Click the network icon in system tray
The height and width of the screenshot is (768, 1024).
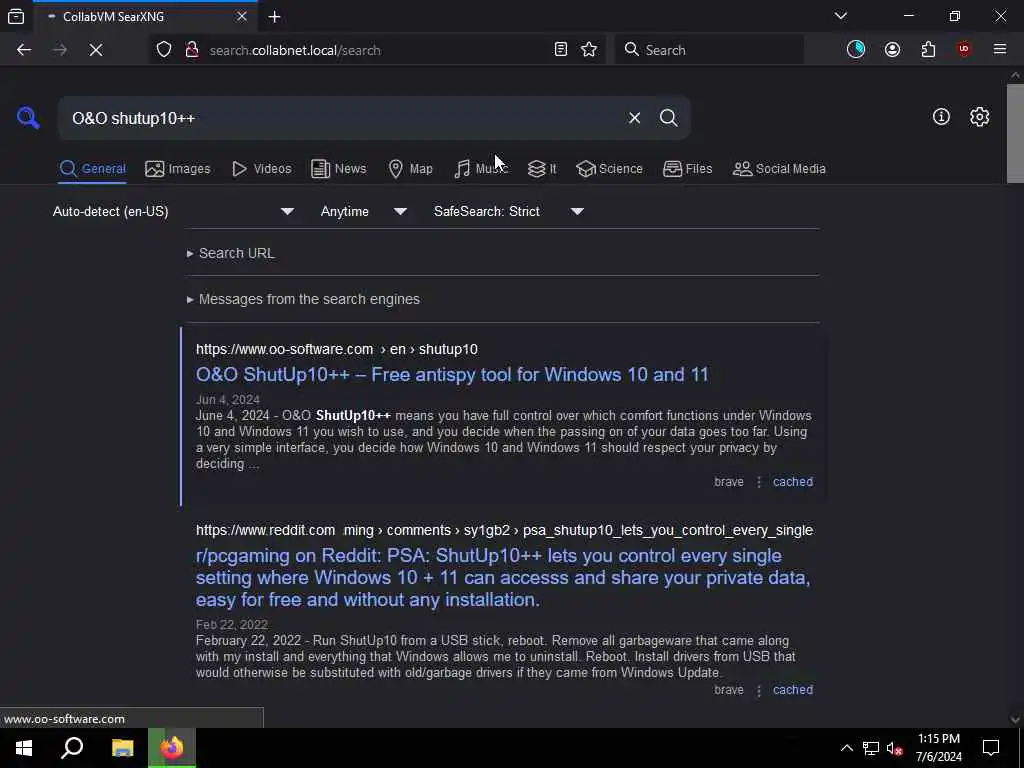[x=871, y=748]
